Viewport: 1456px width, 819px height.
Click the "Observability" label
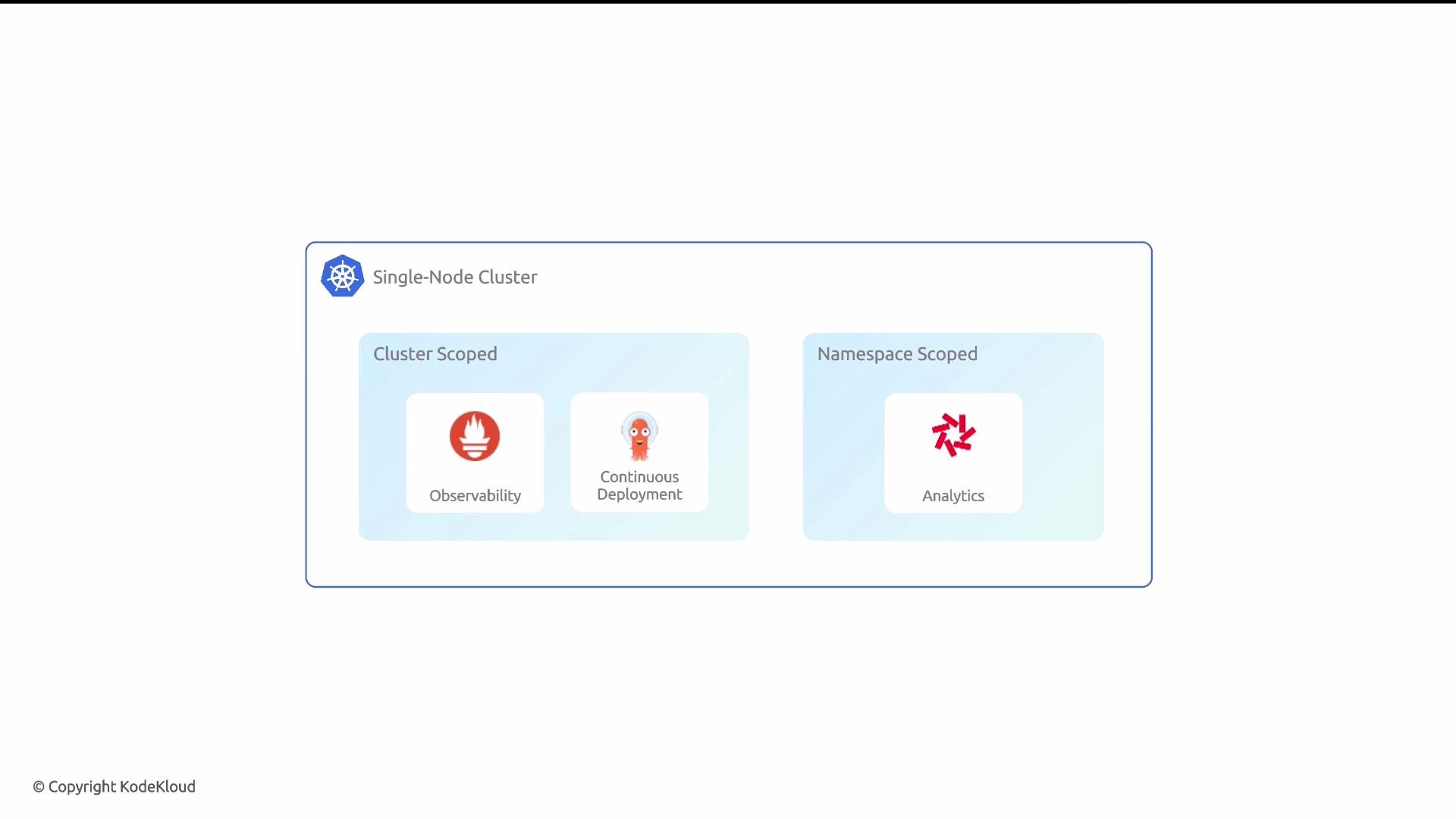[x=475, y=496]
